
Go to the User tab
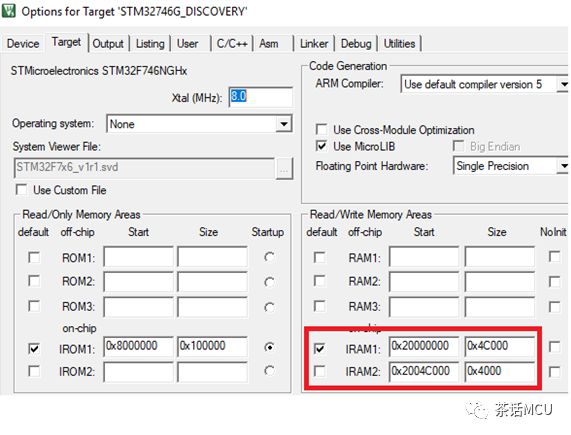[x=188, y=44]
